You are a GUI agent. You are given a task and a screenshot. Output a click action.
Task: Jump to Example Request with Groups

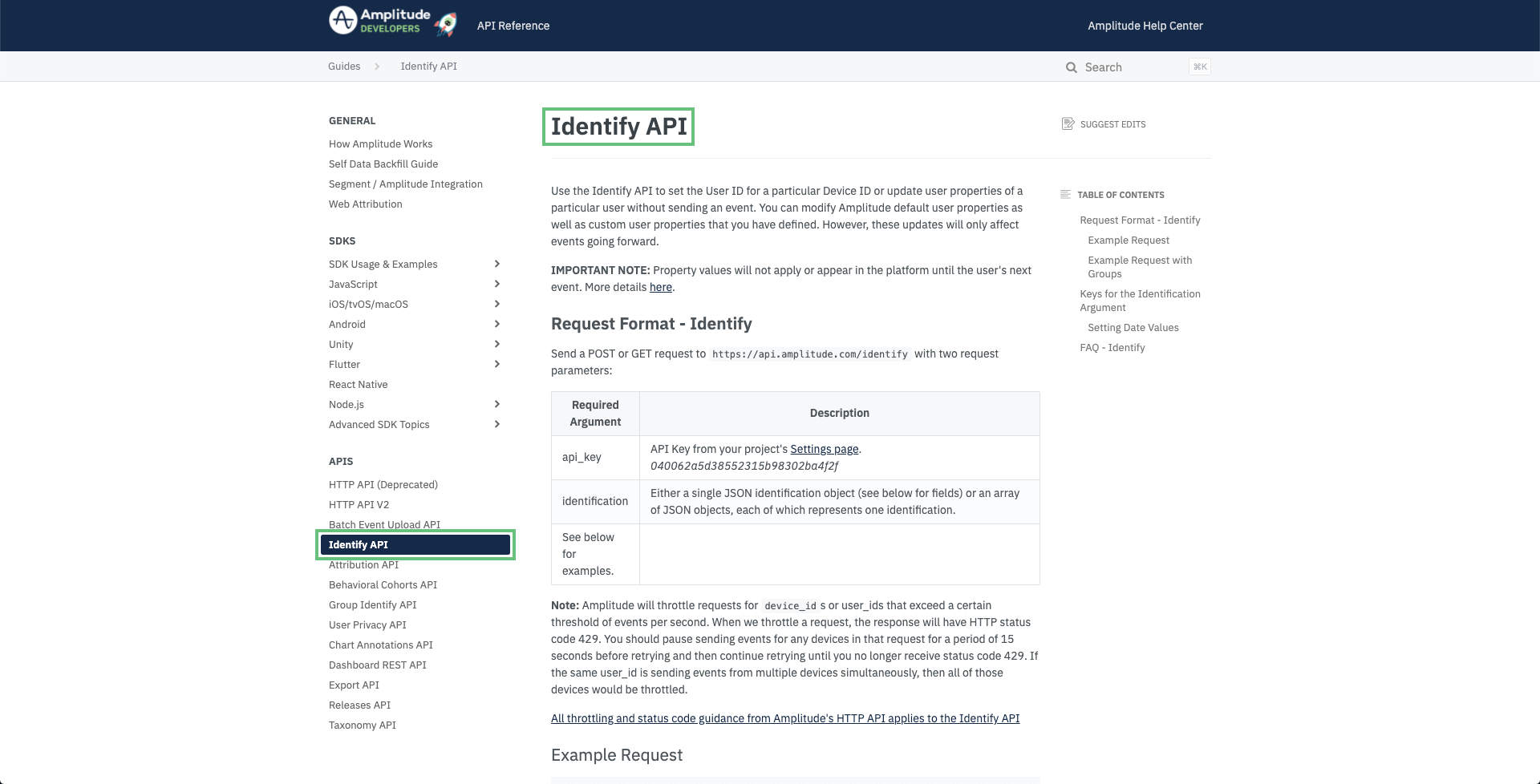pyautogui.click(x=1140, y=267)
